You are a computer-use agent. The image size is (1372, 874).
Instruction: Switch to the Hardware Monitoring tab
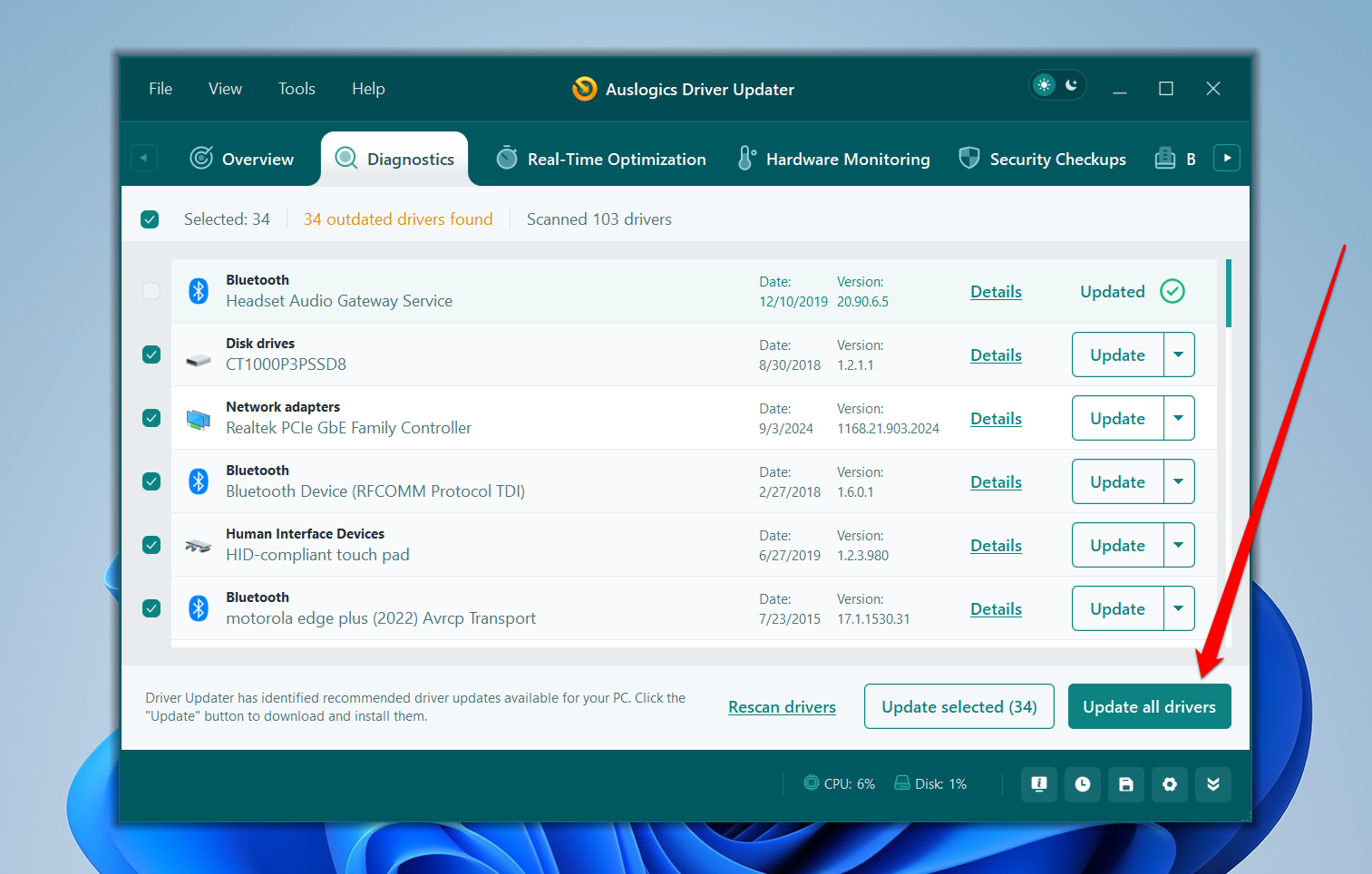tap(833, 159)
